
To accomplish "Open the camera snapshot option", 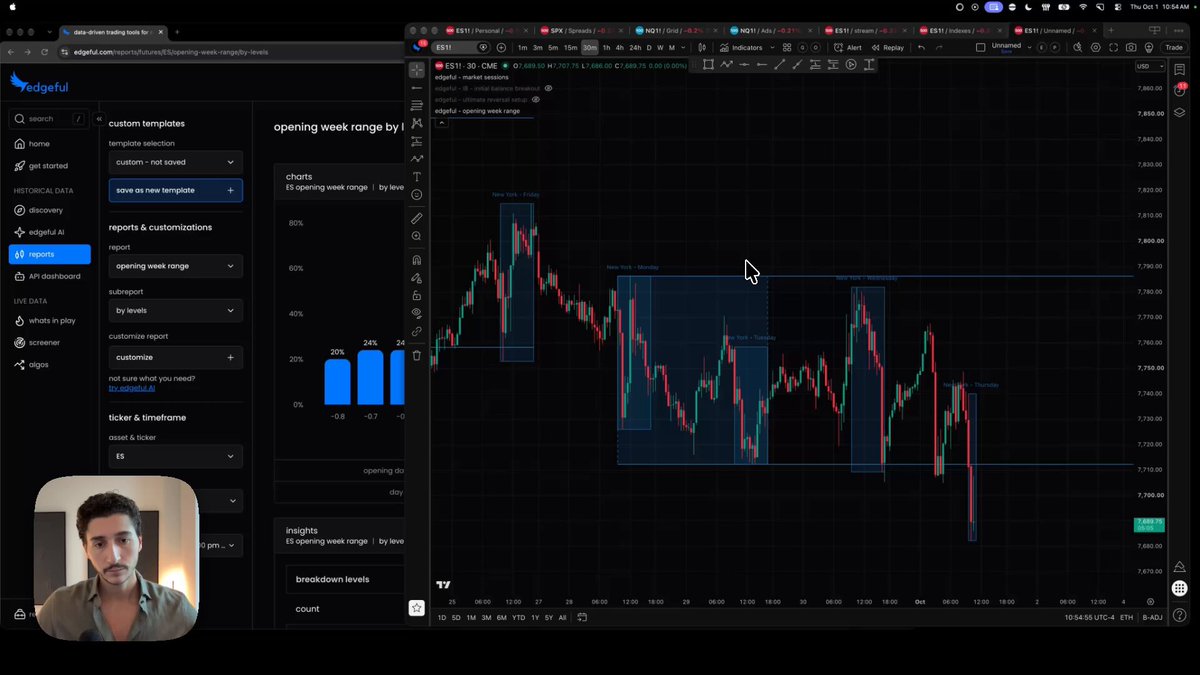I will coord(1130,47).
